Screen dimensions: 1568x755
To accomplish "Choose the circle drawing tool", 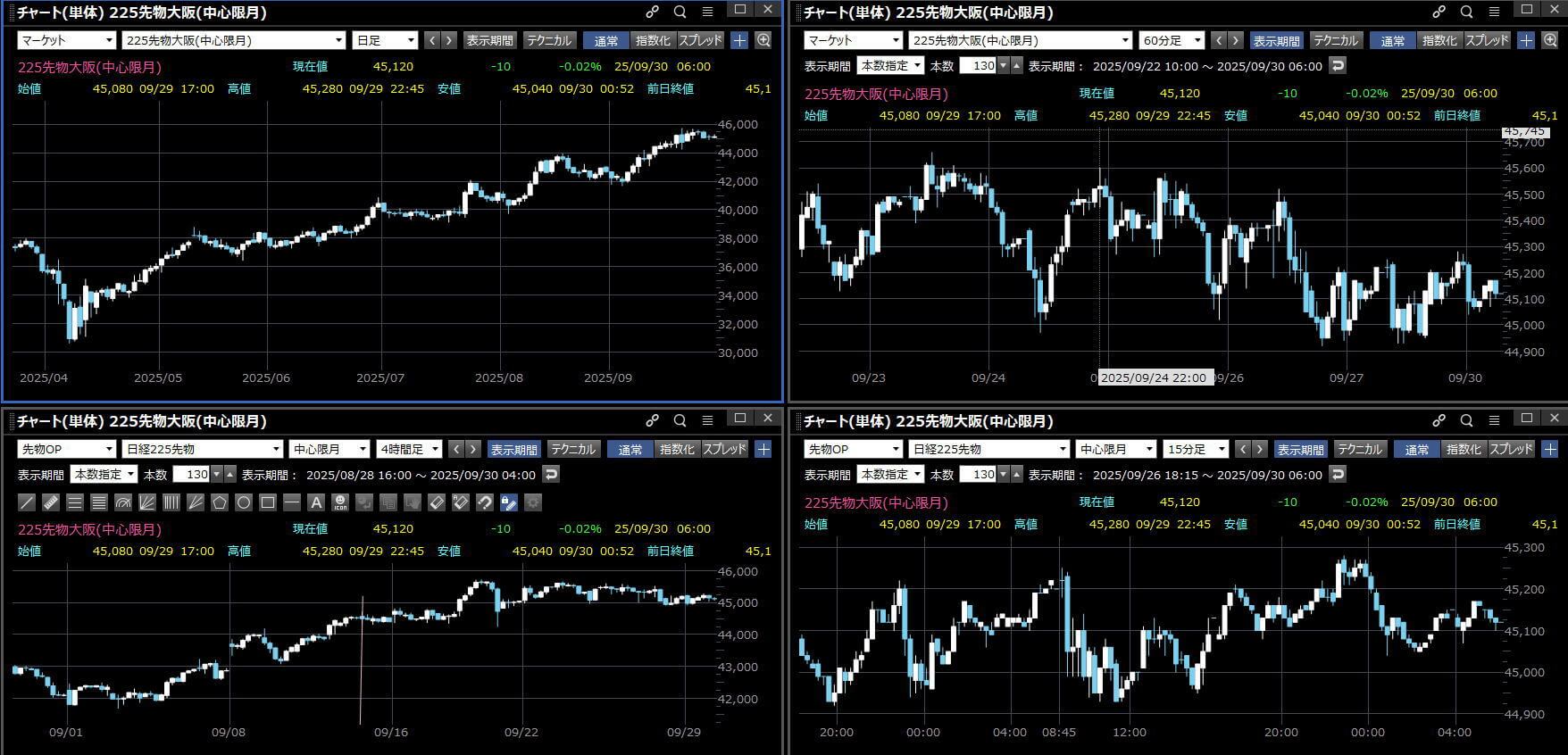I will click(244, 502).
